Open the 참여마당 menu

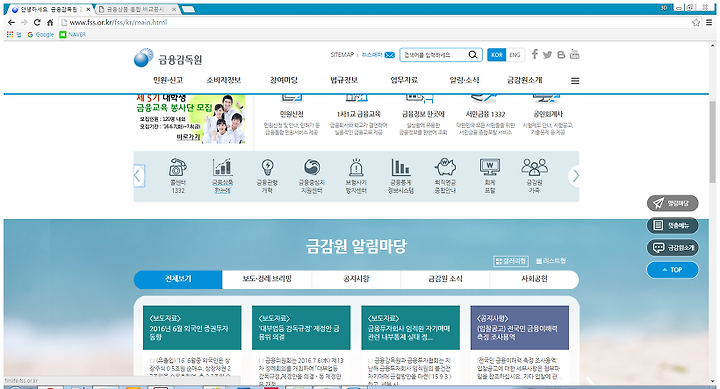[284, 80]
